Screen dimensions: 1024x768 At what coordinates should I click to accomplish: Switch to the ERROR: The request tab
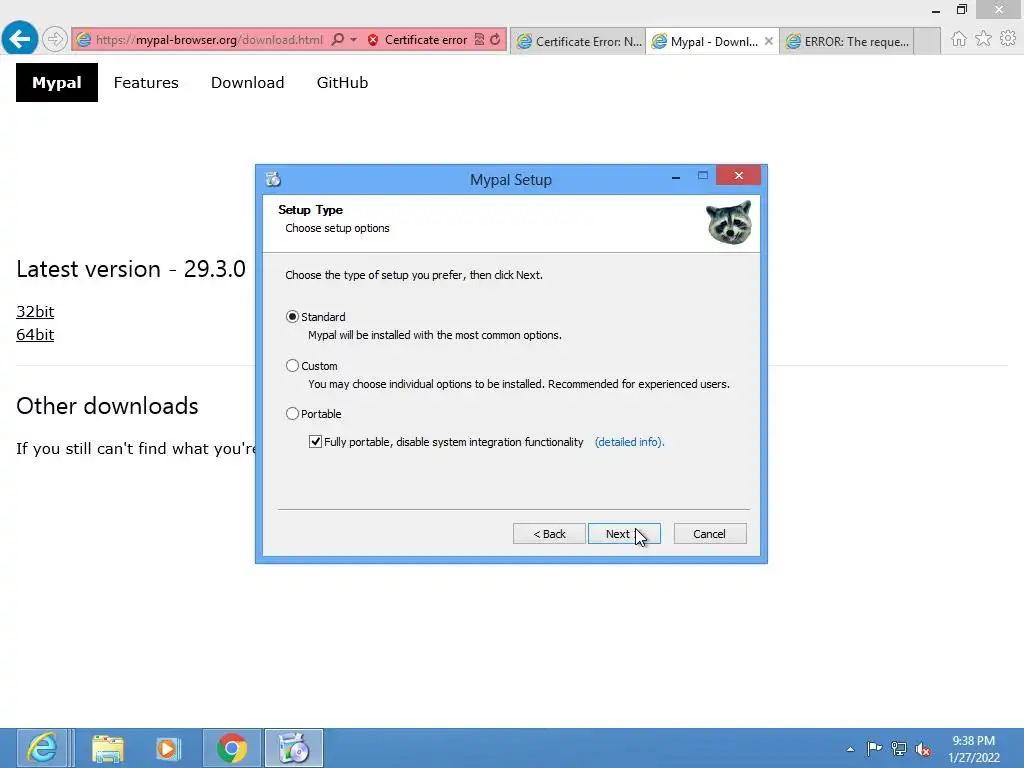point(846,42)
